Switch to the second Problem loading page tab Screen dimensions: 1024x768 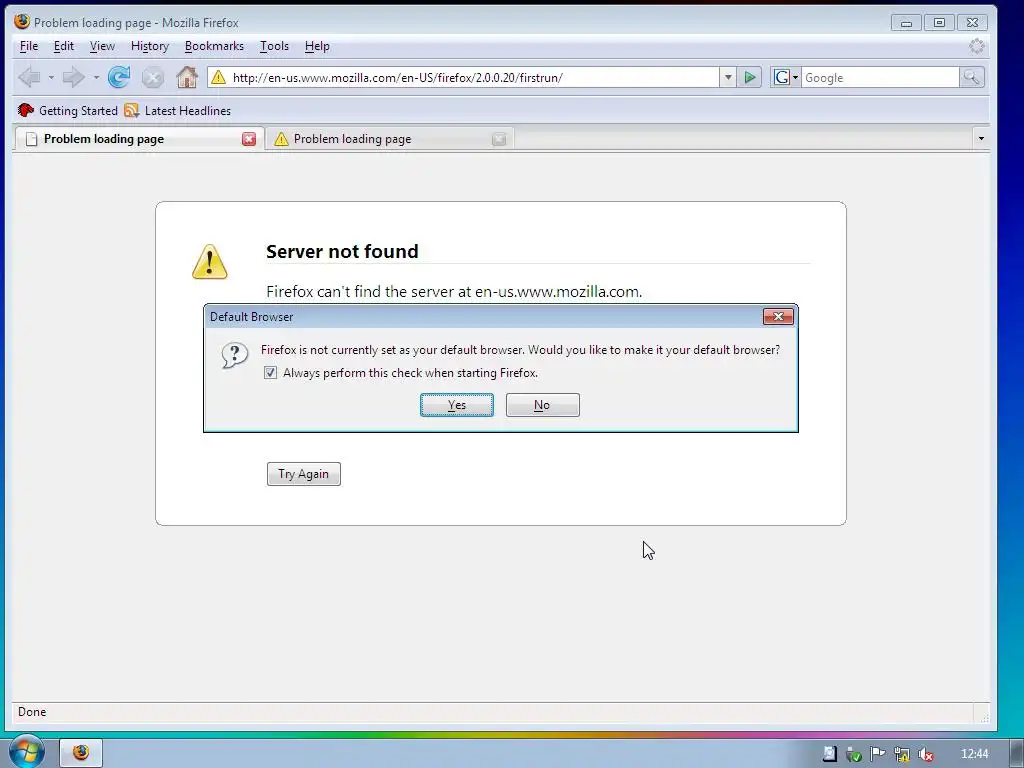389,138
